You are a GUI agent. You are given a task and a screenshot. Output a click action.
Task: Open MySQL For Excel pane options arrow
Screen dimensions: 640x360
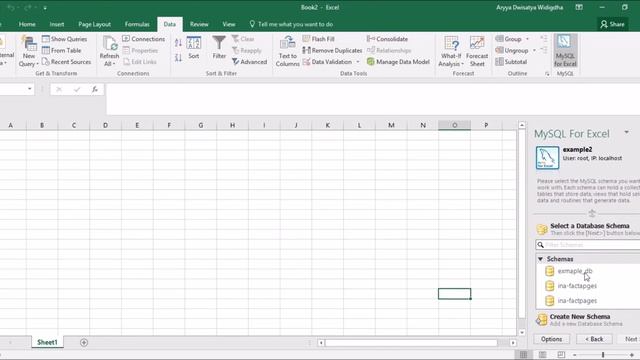click(x=627, y=132)
